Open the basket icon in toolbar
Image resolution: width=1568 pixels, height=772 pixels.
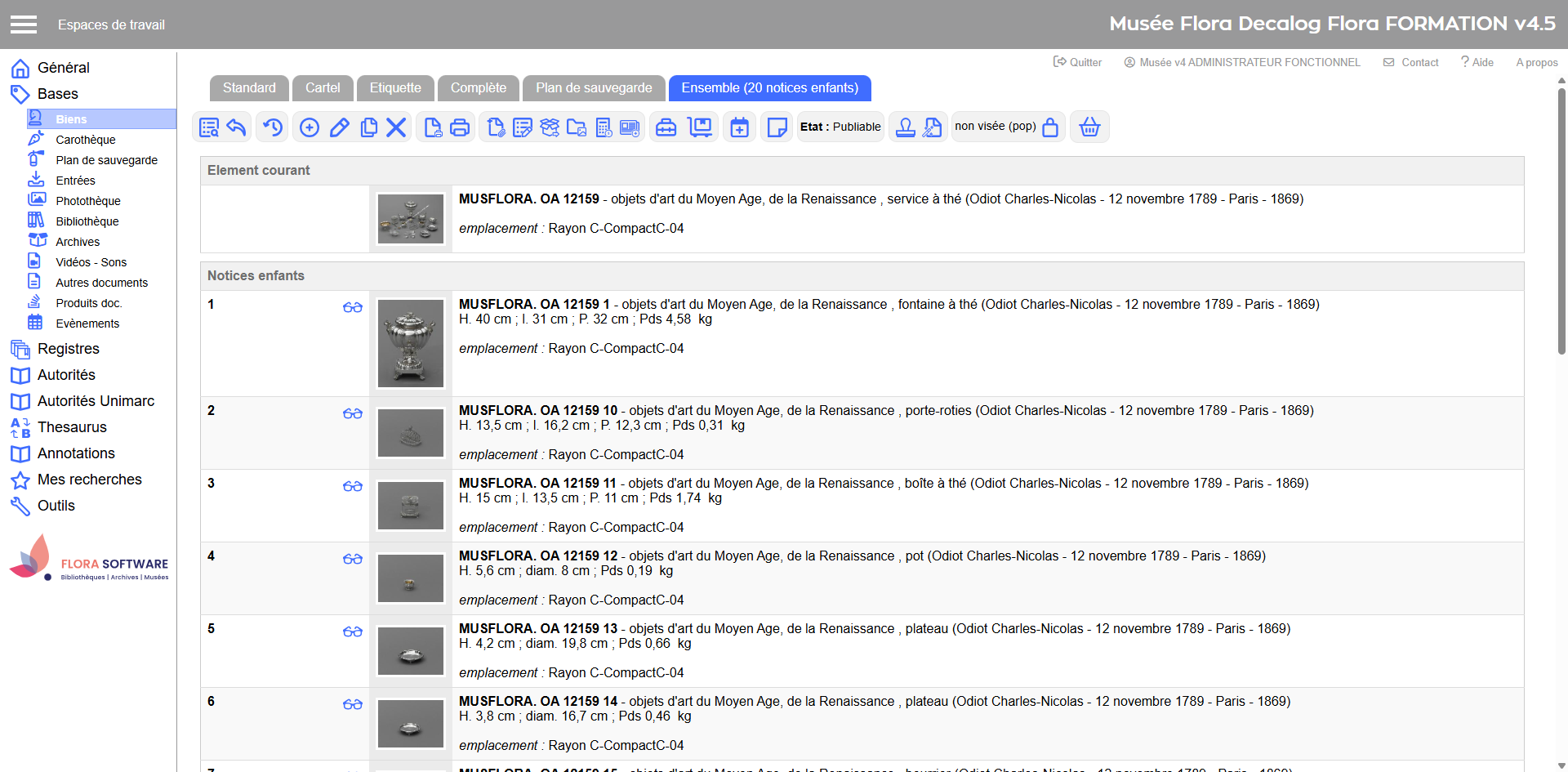pos(1089,127)
